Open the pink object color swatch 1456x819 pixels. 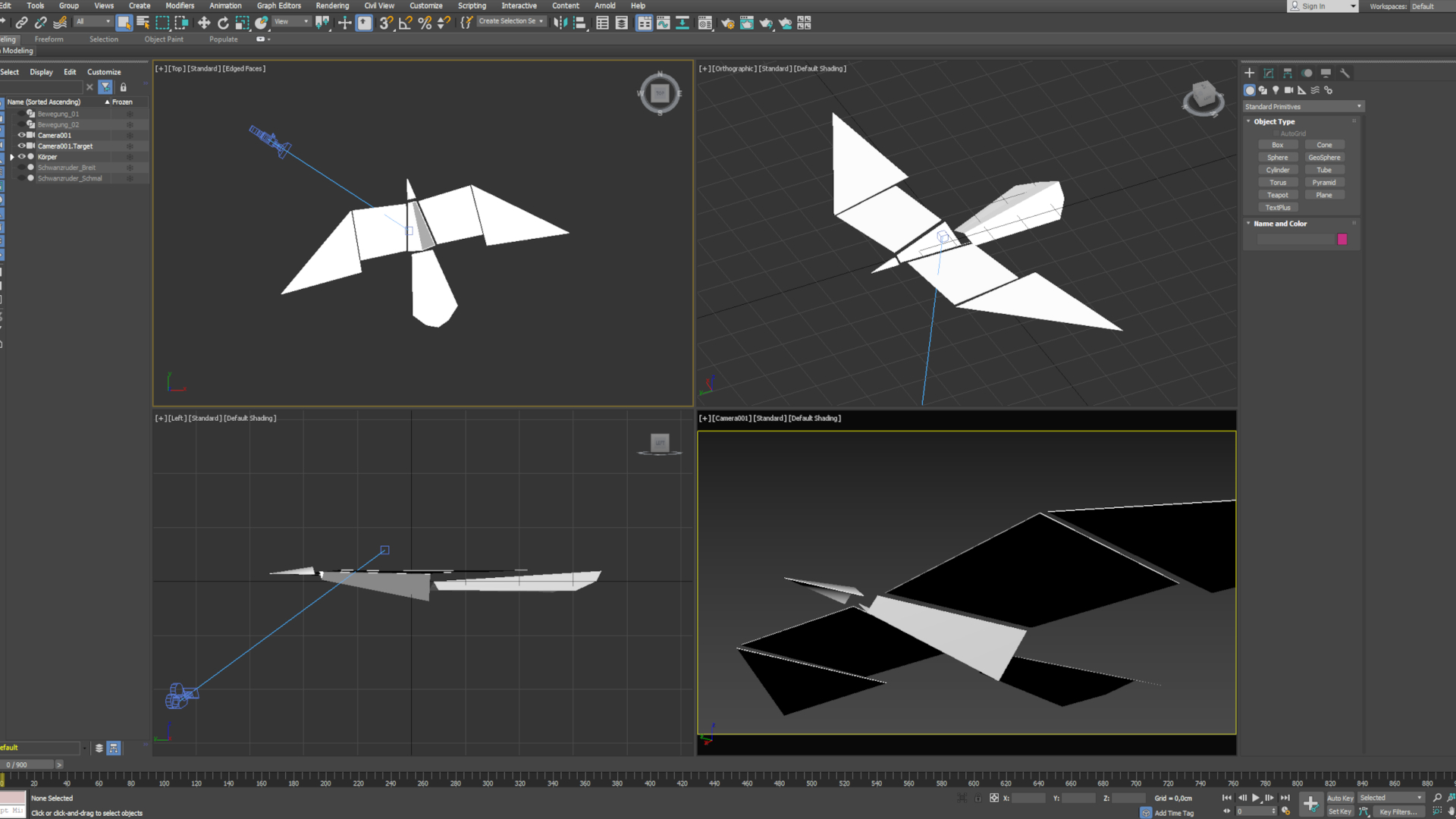pos(1342,239)
